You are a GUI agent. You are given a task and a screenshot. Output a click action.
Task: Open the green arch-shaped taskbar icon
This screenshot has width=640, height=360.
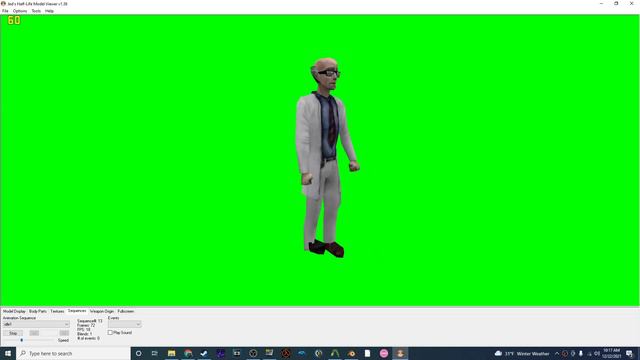pos(335,353)
